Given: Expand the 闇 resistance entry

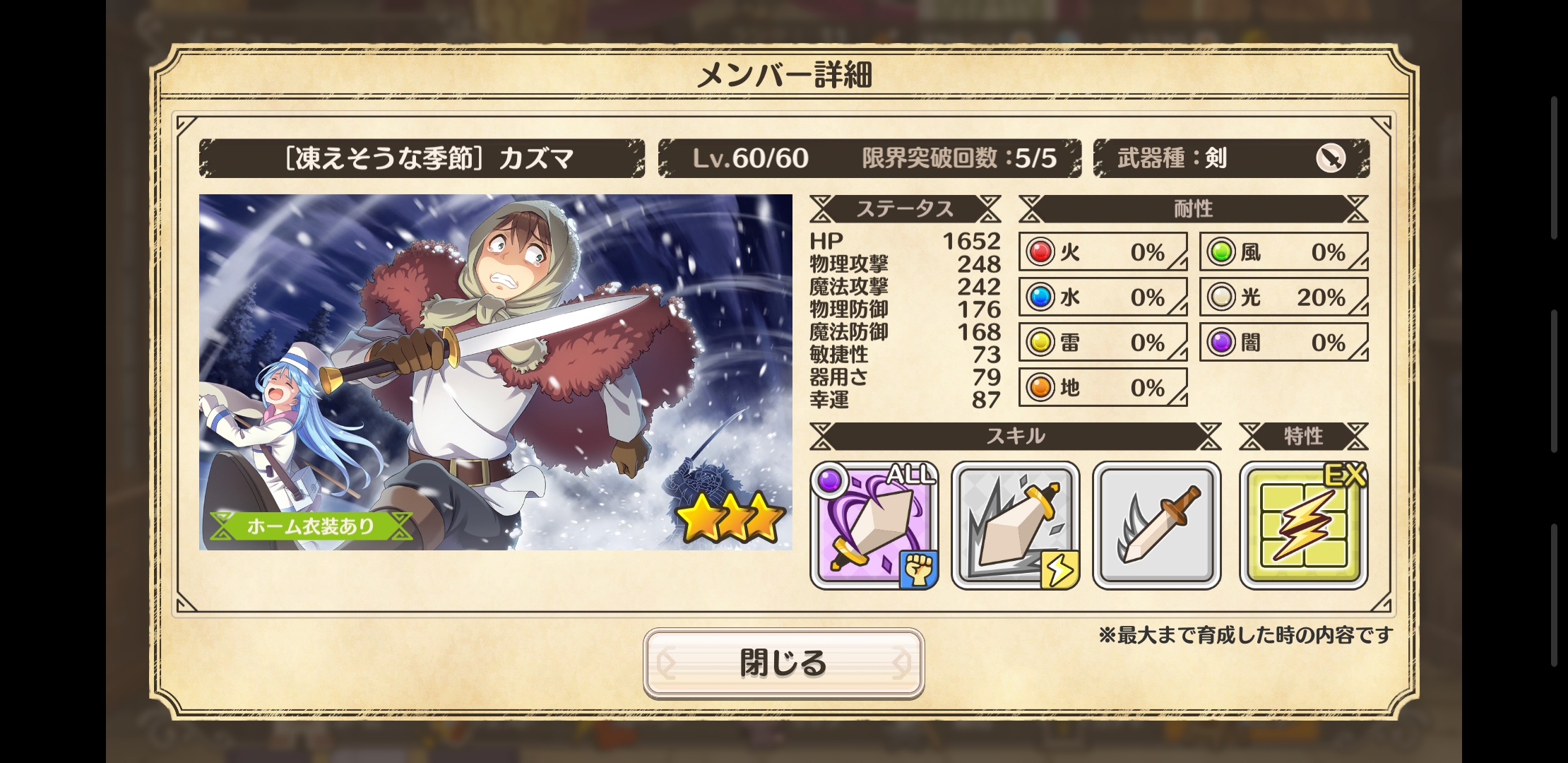Looking at the screenshot, I should [1283, 342].
